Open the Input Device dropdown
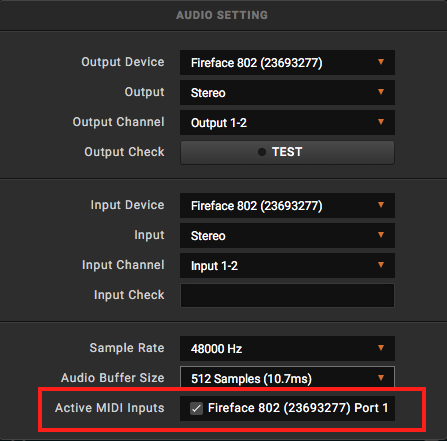 pyautogui.click(x=287, y=205)
